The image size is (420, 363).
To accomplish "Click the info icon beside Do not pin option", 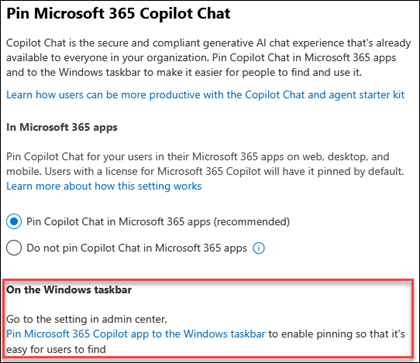I will click(259, 248).
